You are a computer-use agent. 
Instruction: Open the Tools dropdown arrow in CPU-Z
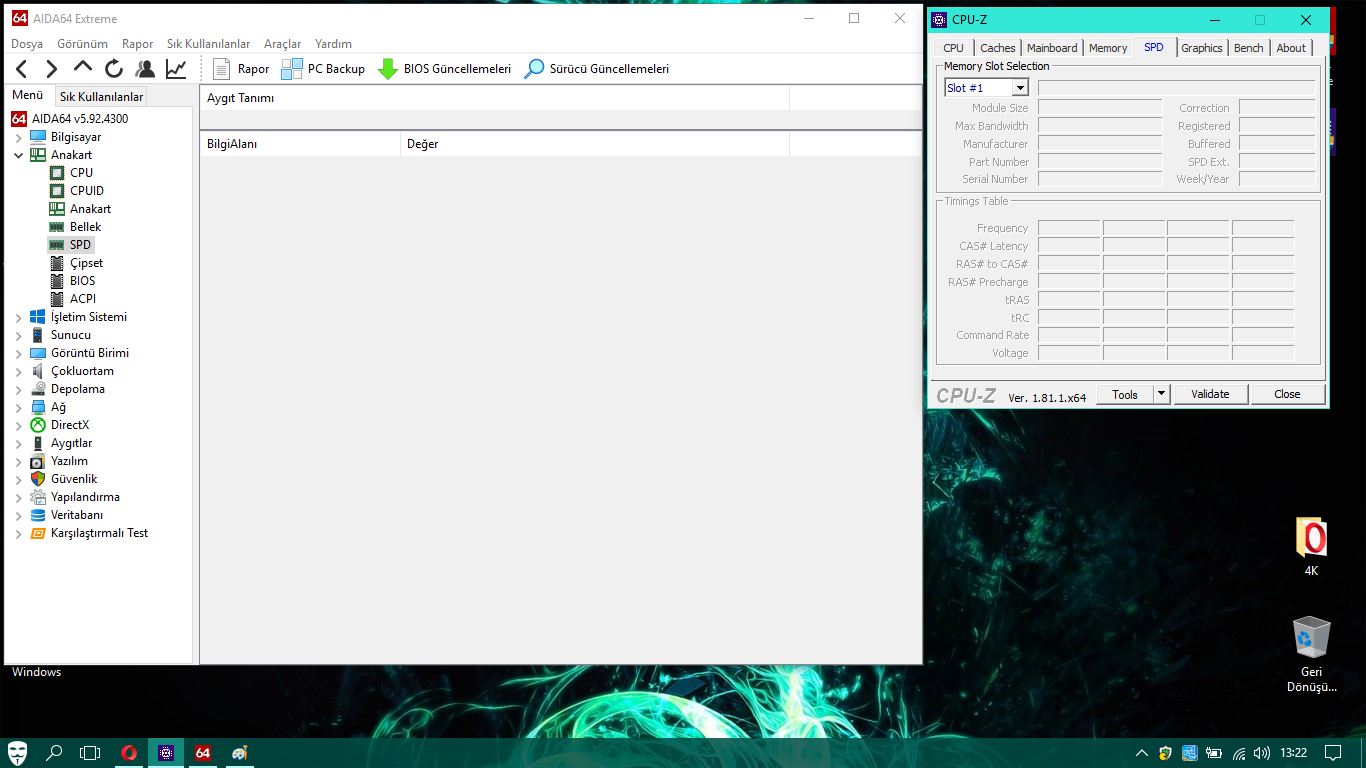click(x=1162, y=394)
